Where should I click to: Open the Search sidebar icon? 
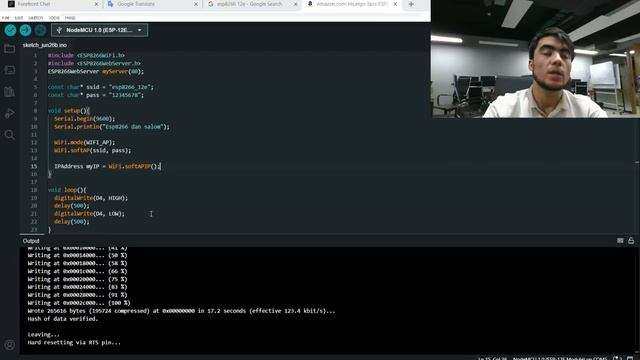pyautogui.click(x=9, y=135)
